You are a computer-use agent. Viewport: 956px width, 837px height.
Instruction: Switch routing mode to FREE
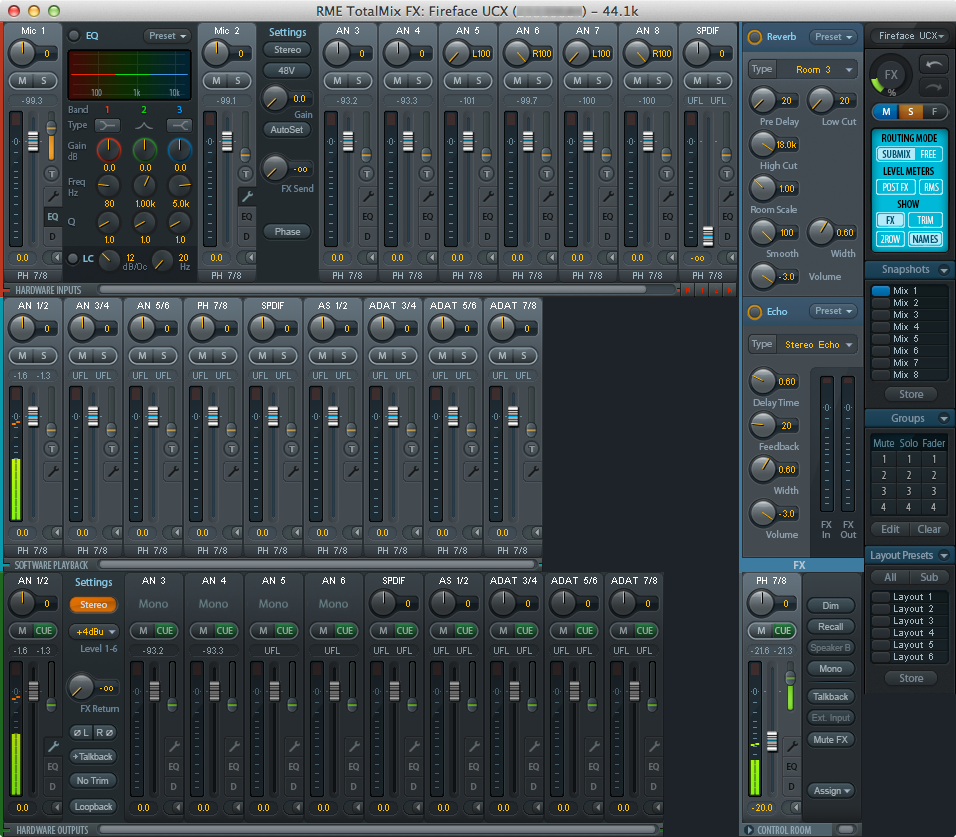[928, 152]
